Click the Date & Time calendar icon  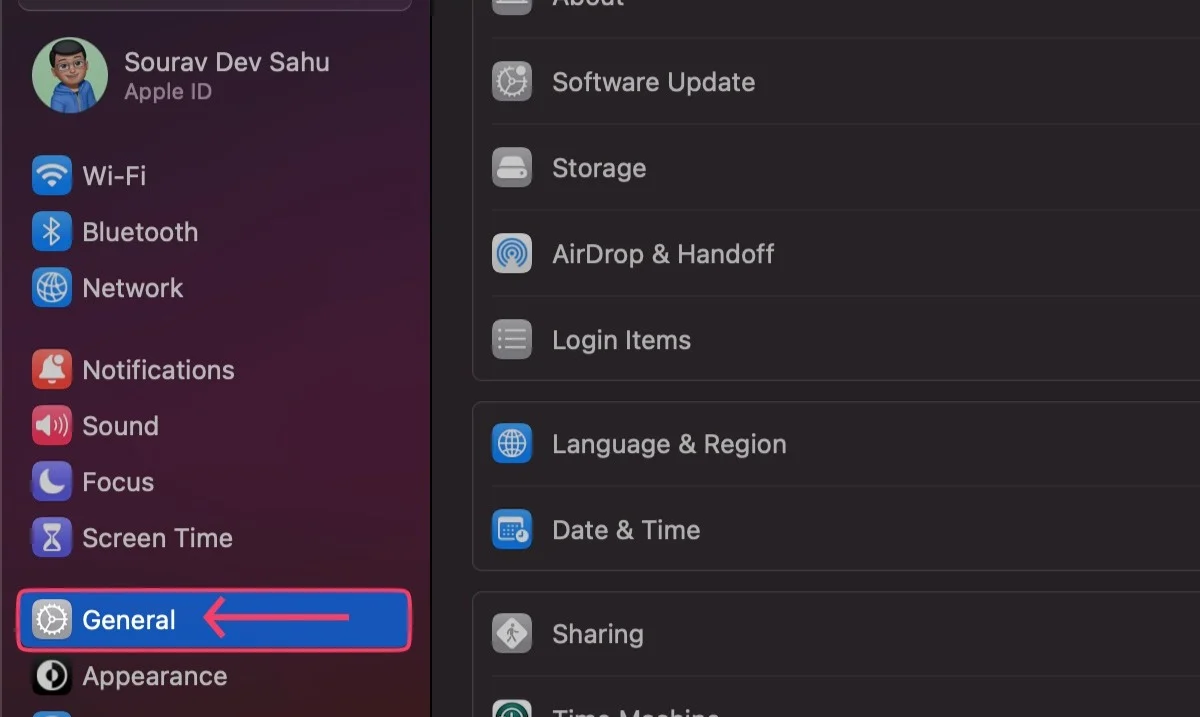click(512, 530)
